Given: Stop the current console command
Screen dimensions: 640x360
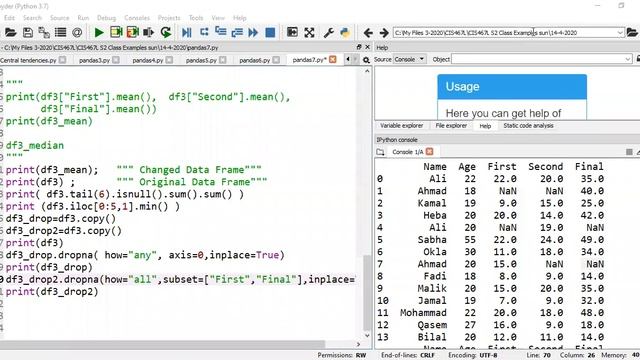Looking at the screenshot, I should click(629, 152).
